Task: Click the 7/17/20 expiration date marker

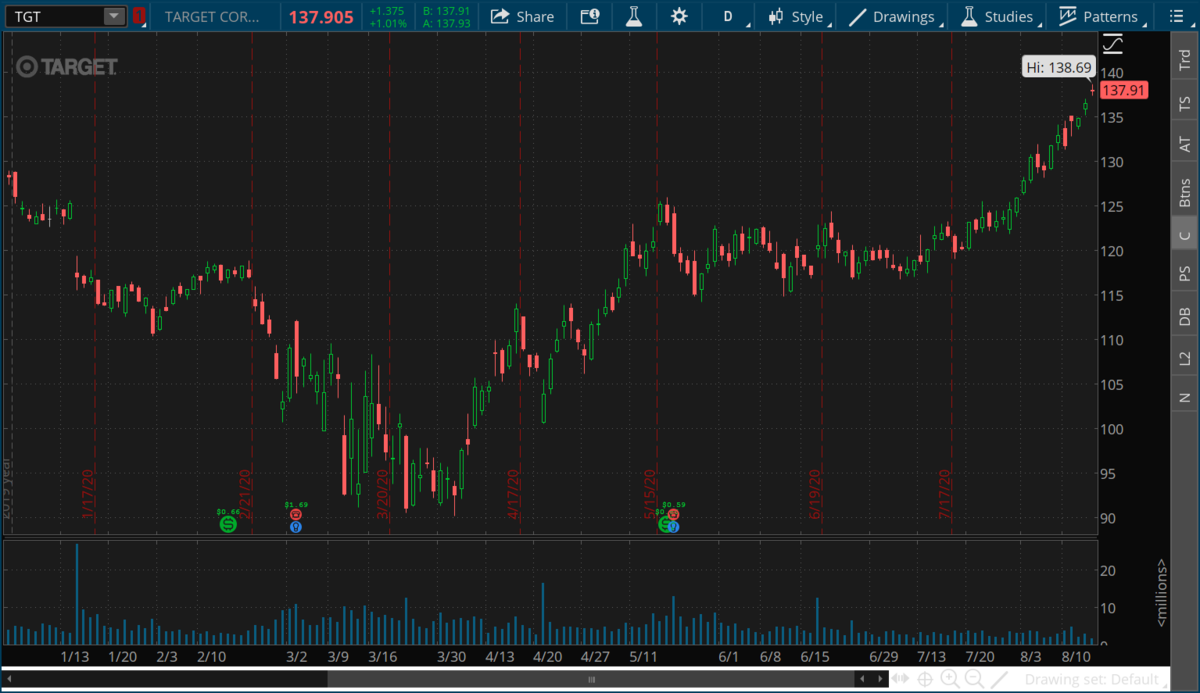Action: coord(945,493)
